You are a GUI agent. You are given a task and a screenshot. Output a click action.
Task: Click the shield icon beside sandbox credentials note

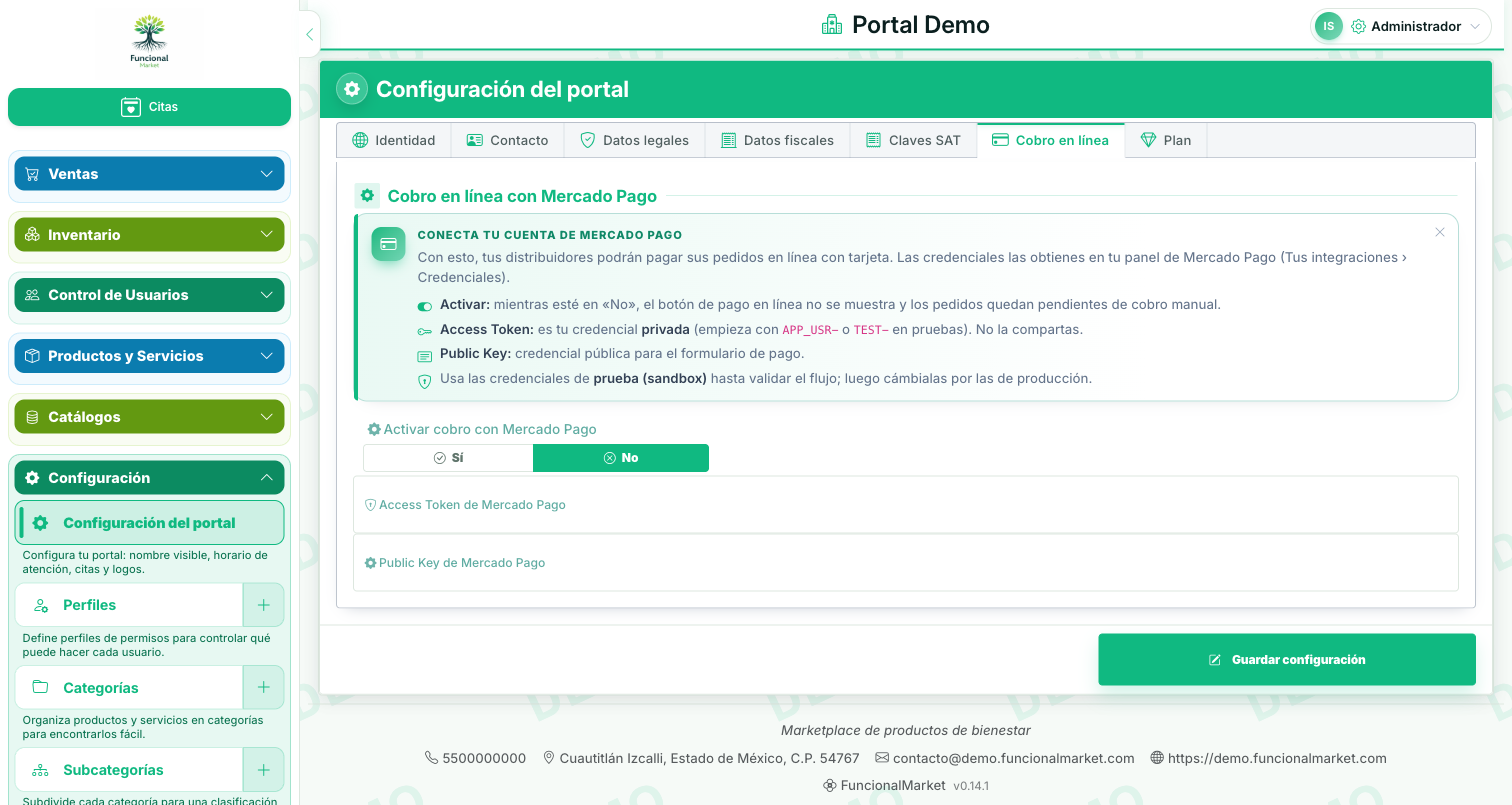[425, 380]
